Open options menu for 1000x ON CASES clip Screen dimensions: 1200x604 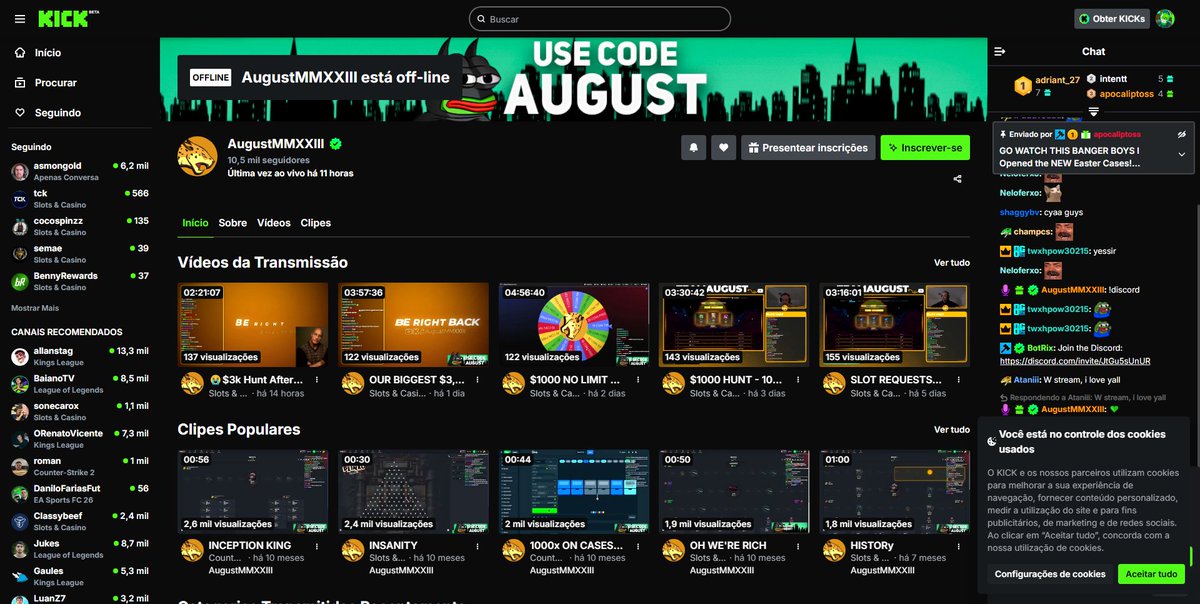[x=638, y=546]
